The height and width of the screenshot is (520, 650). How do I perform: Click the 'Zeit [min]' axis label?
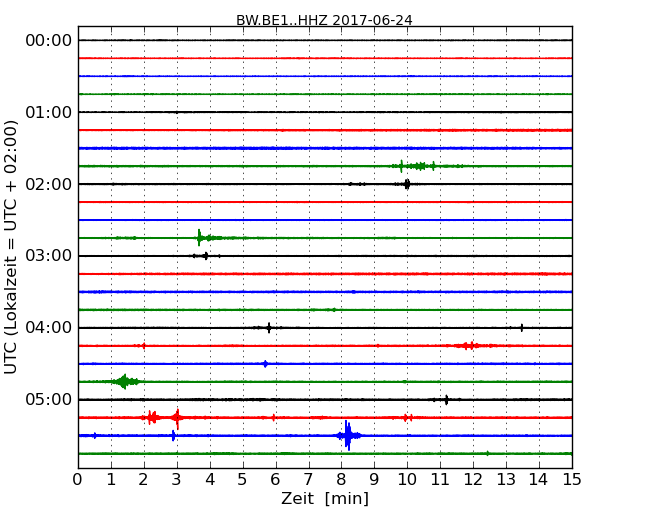325,498
